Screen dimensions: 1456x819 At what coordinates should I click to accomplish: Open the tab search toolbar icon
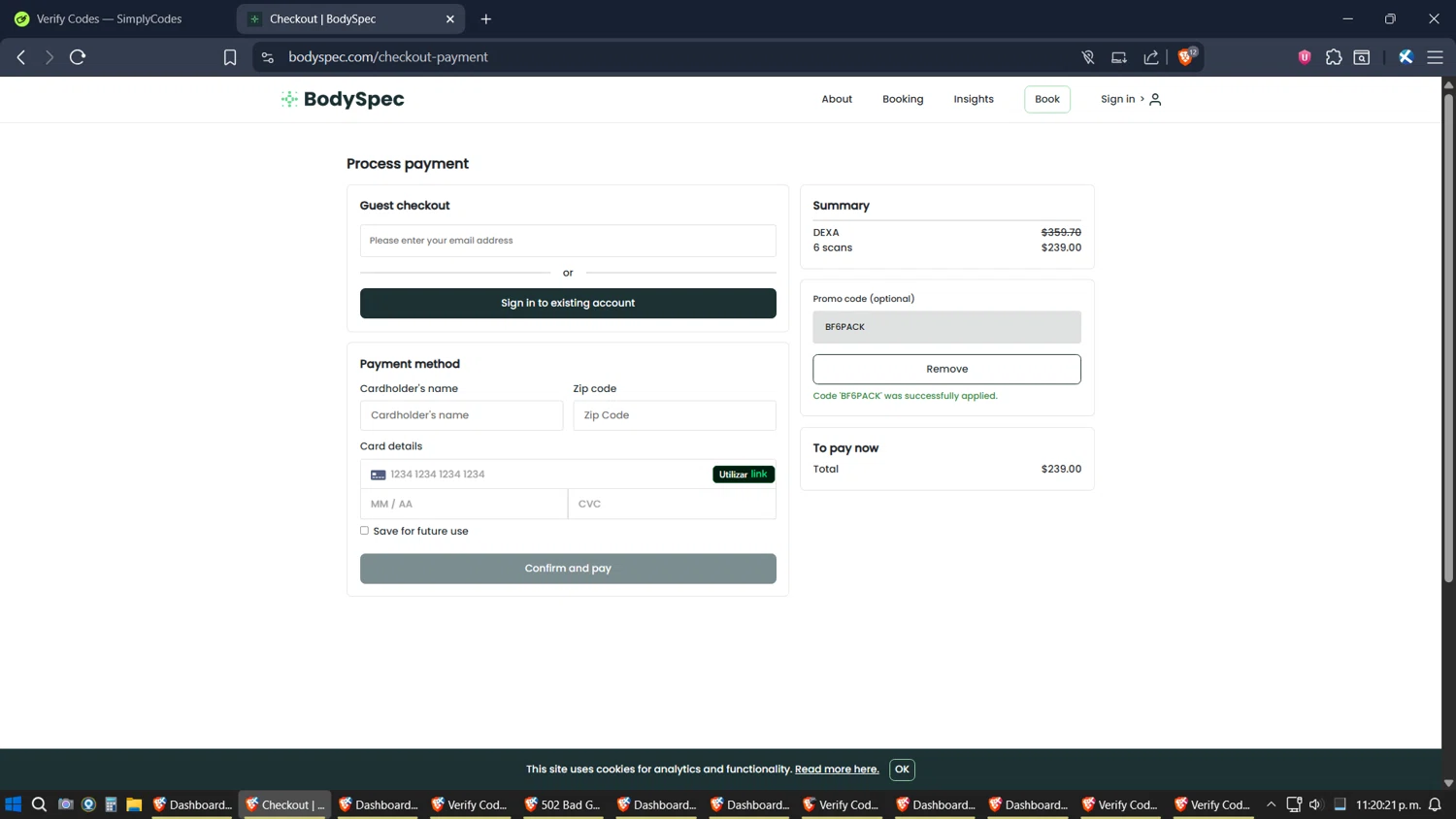coord(1362,57)
